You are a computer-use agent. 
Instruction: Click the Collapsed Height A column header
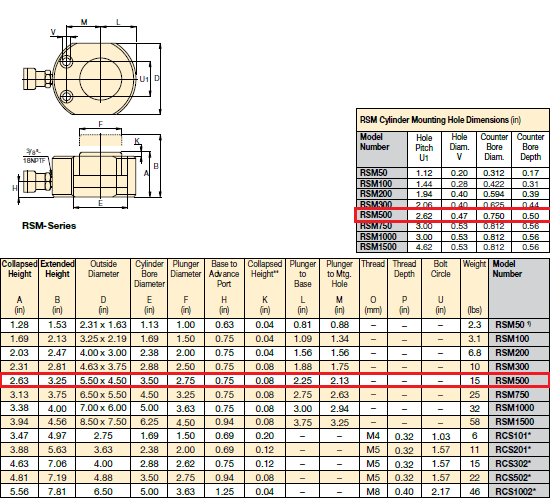click(x=19, y=288)
